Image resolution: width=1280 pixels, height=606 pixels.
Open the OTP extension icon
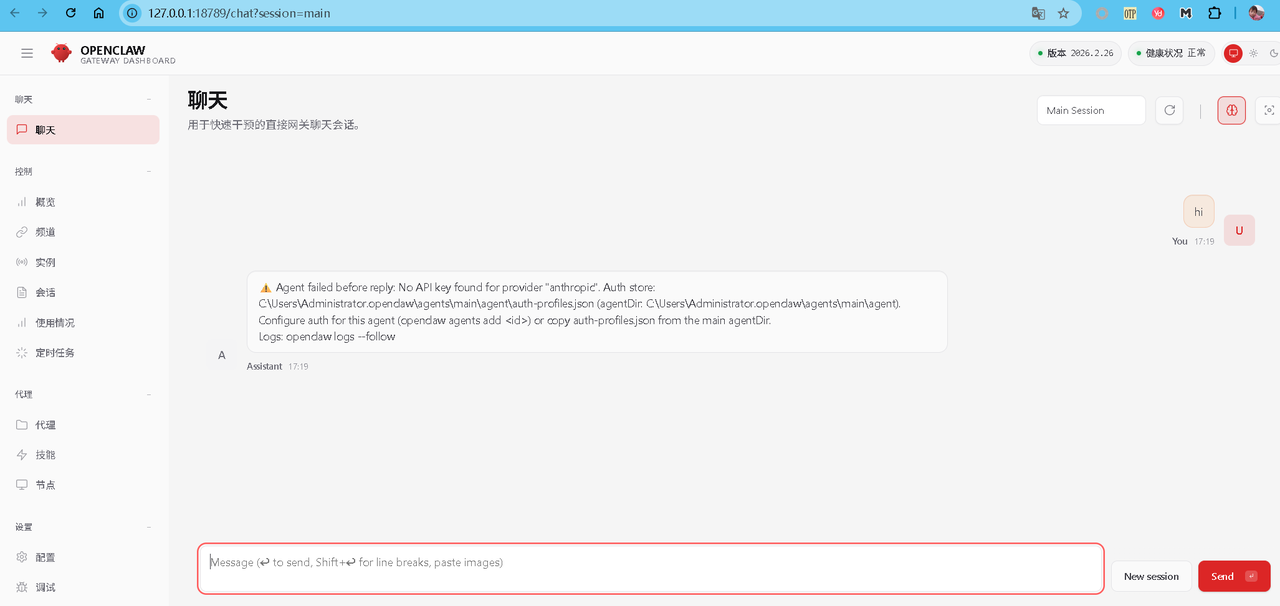[x=1130, y=13]
